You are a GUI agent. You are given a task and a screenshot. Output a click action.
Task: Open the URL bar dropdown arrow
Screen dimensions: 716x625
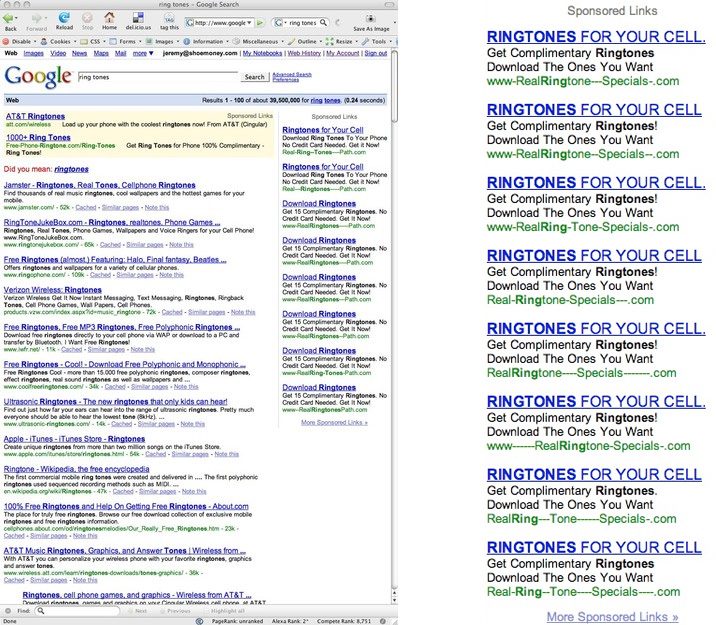249,22
